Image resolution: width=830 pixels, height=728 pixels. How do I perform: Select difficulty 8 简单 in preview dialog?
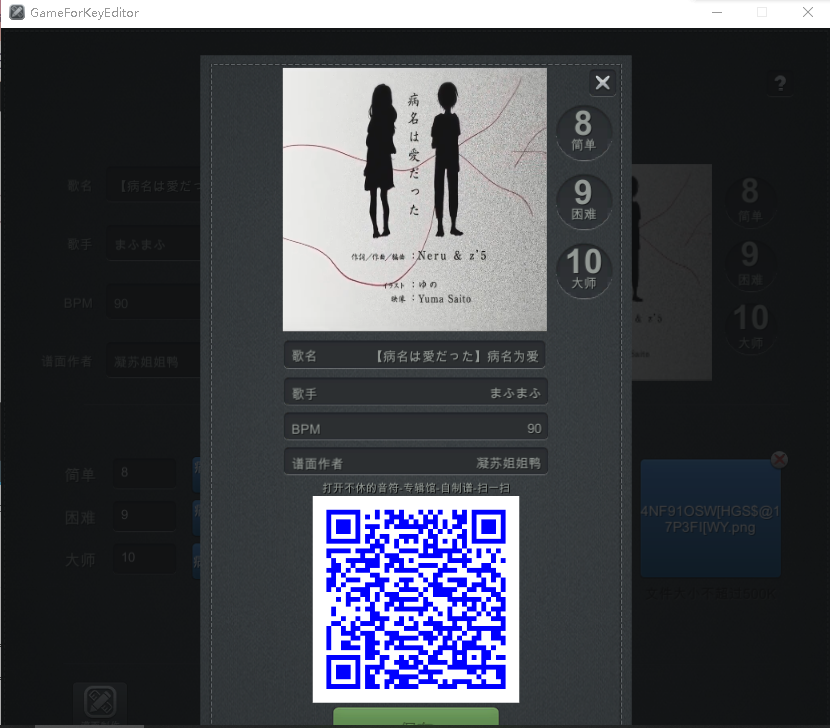584,132
